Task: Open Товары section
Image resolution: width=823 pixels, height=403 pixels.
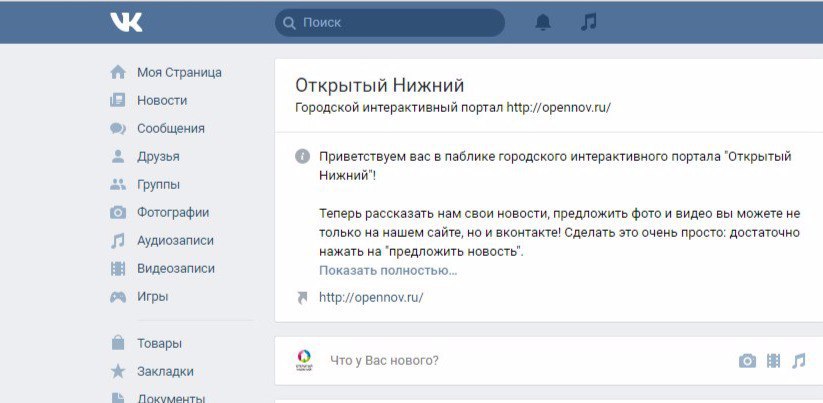Action: (x=159, y=344)
